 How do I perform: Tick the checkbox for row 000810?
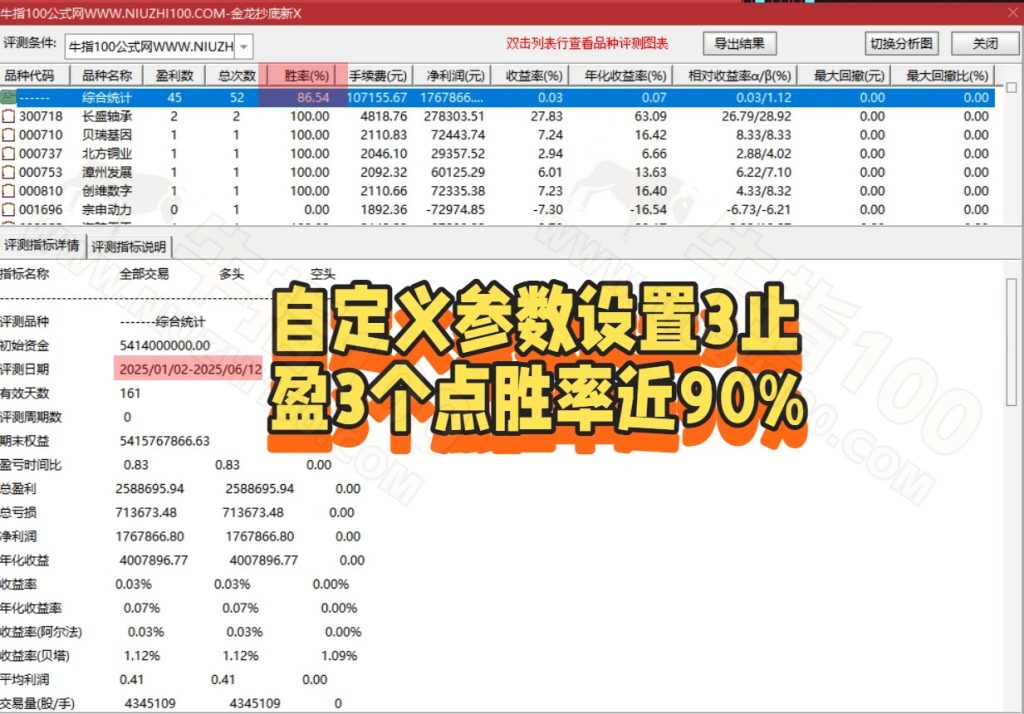tap(8, 191)
